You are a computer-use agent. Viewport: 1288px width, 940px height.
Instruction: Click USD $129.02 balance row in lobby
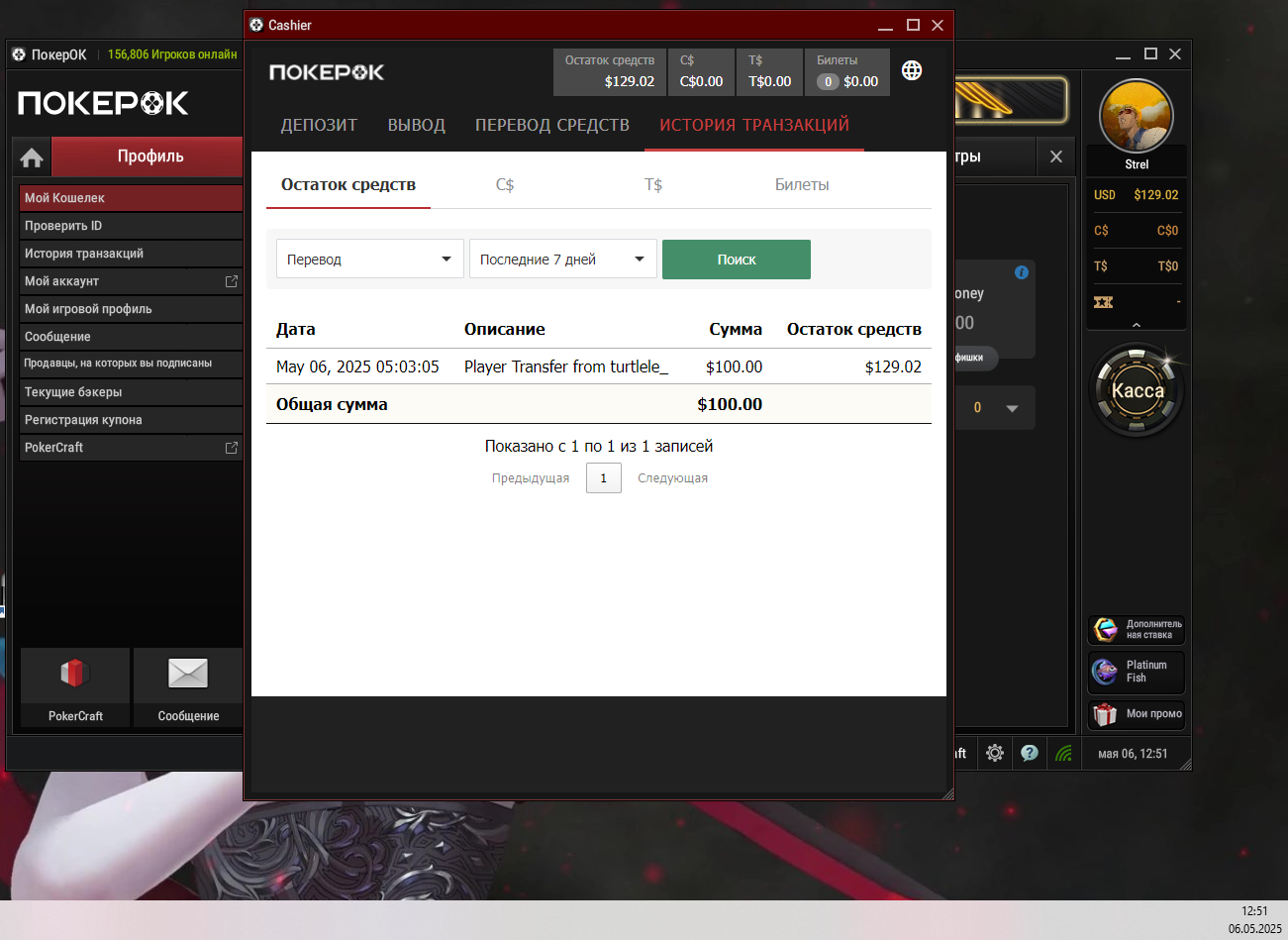point(1137,195)
